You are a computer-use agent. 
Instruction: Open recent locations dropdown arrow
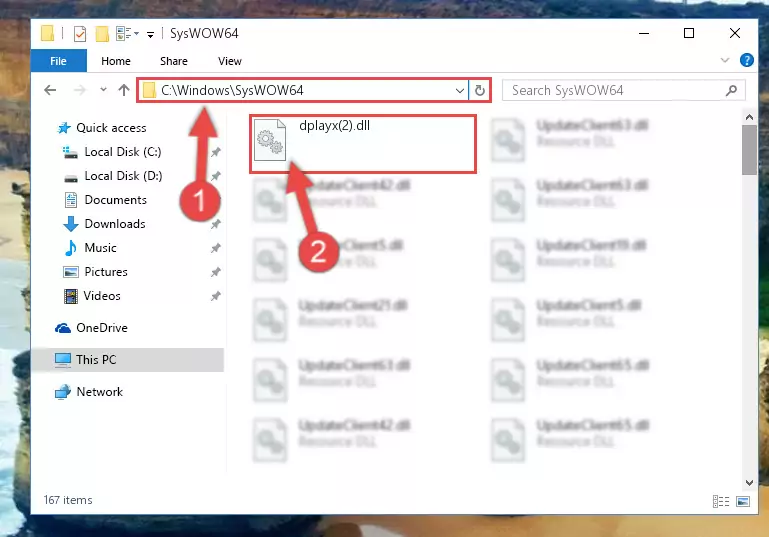pos(103,90)
